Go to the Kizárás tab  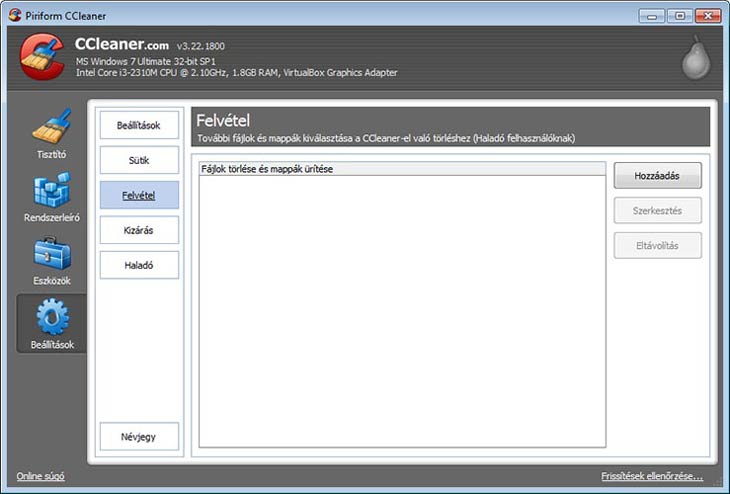click(139, 230)
